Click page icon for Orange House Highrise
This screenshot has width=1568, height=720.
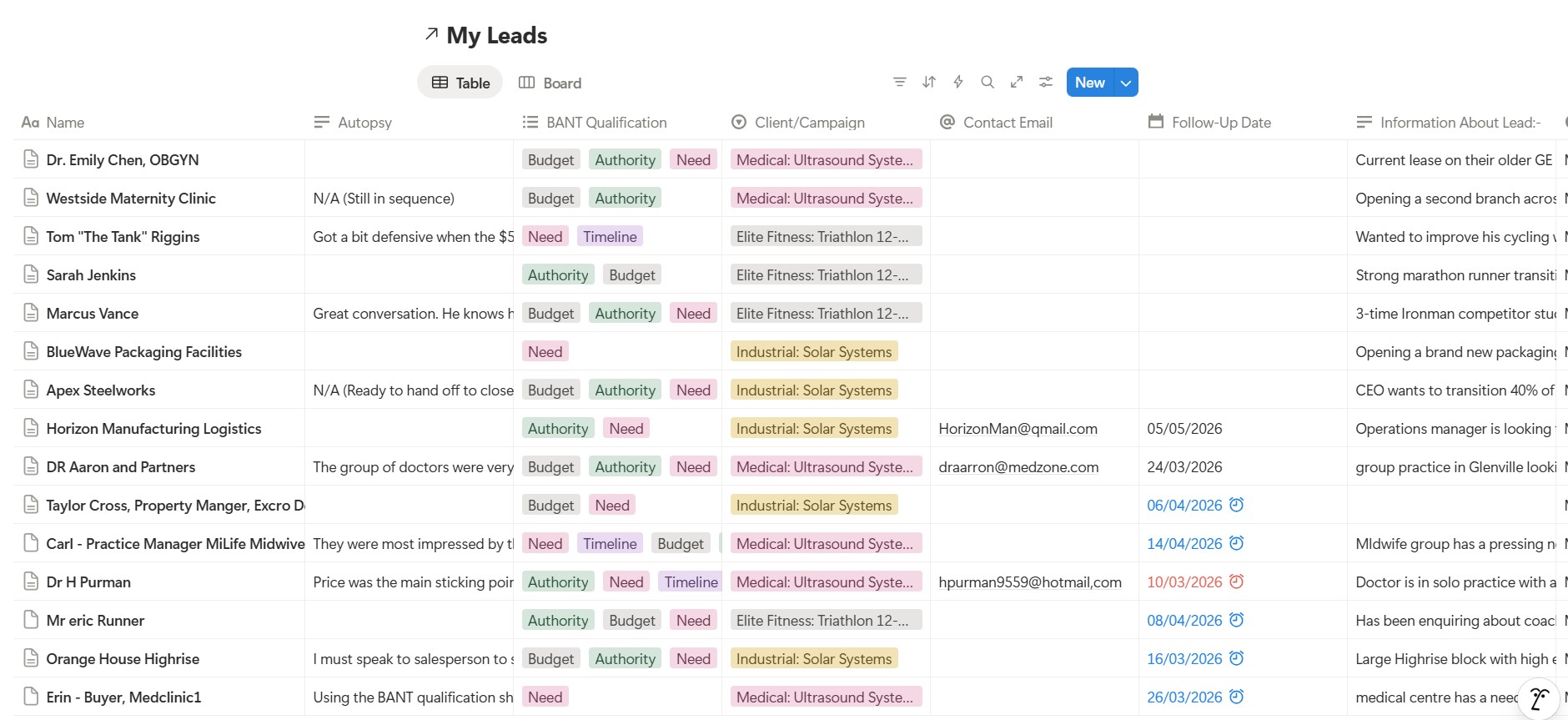[x=31, y=658]
